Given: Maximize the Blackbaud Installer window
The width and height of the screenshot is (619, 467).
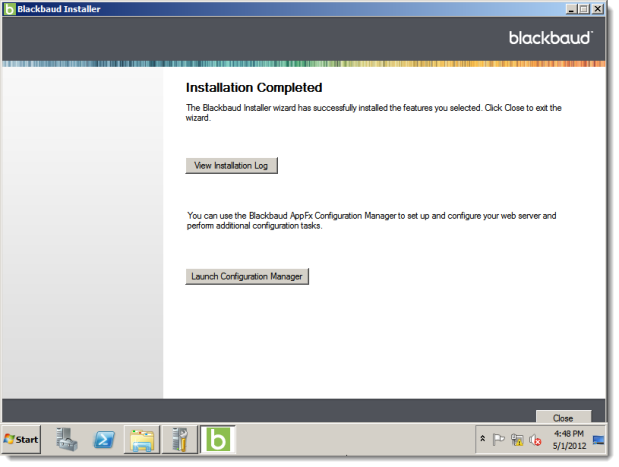Looking at the screenshot, I should [584, 9].
